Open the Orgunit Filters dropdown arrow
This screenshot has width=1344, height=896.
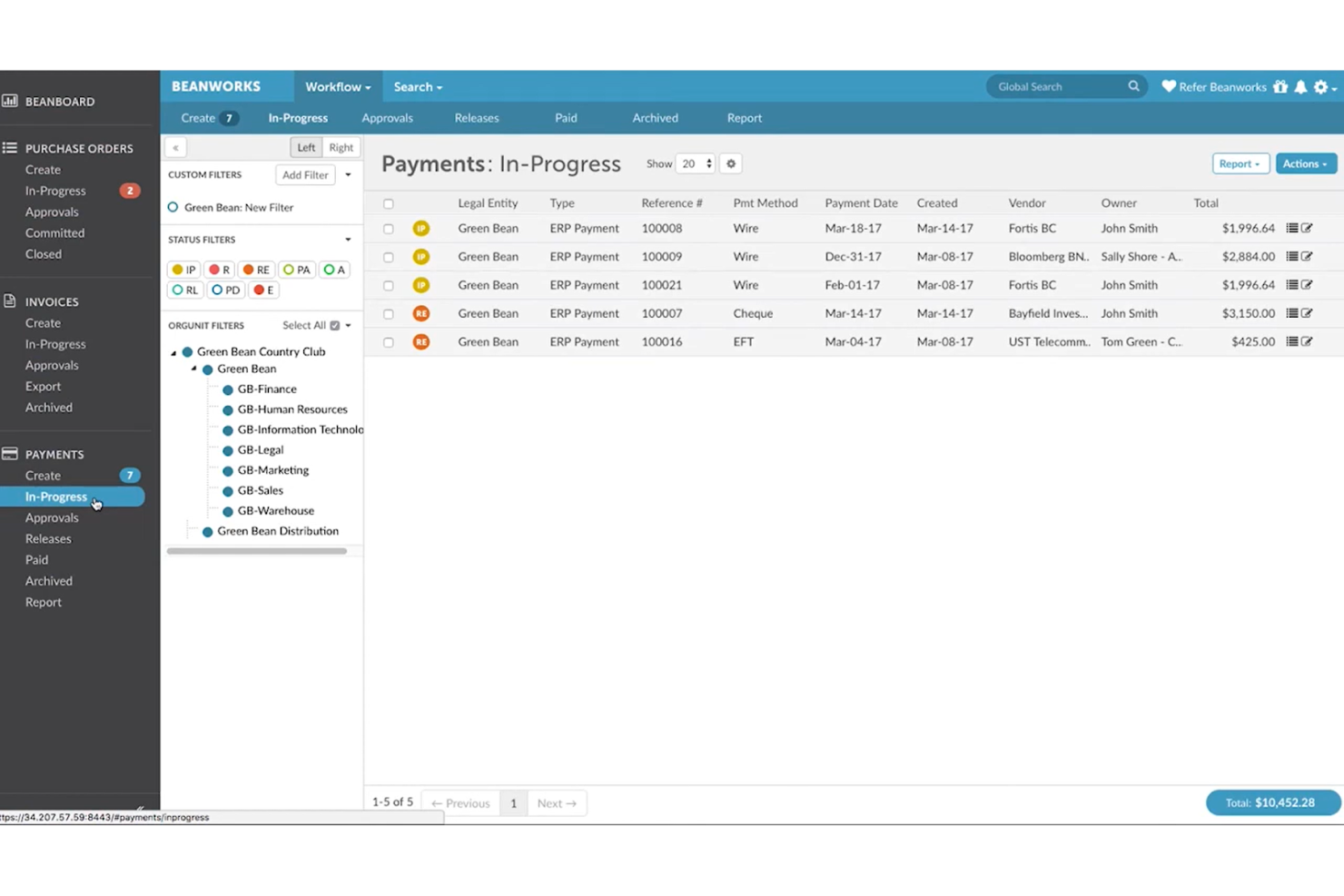coord(349,325)
